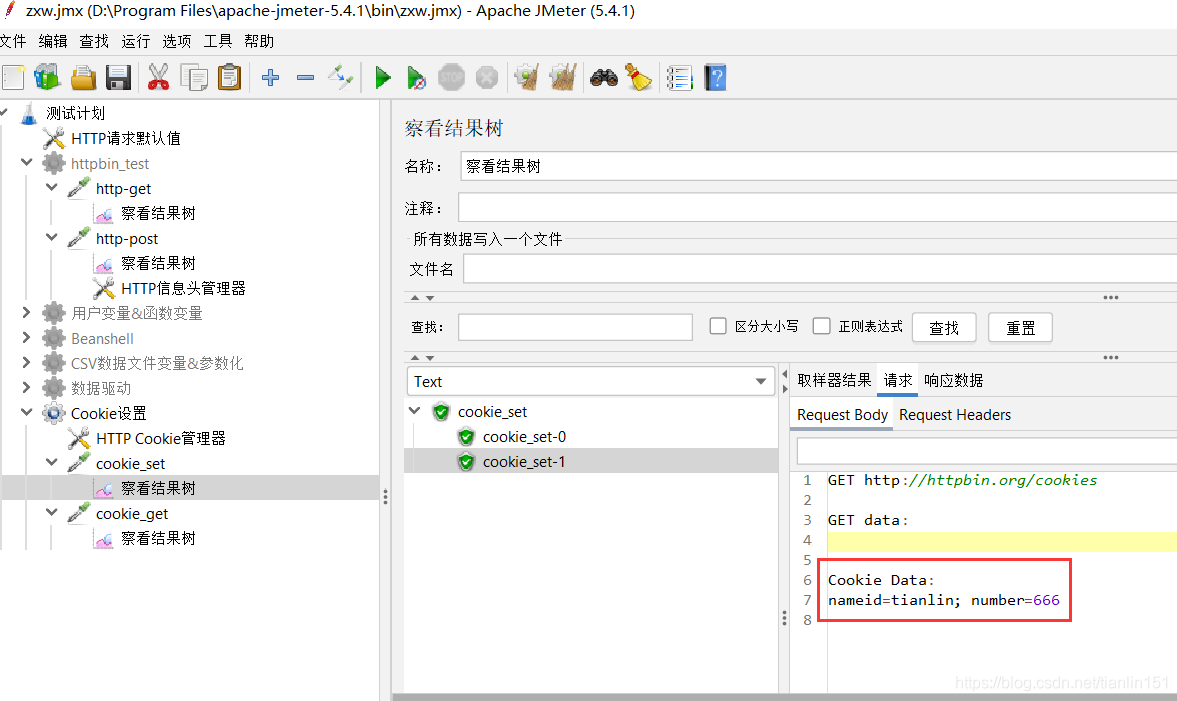Open the Templates toolbar icon

click(x=47, y=77)
